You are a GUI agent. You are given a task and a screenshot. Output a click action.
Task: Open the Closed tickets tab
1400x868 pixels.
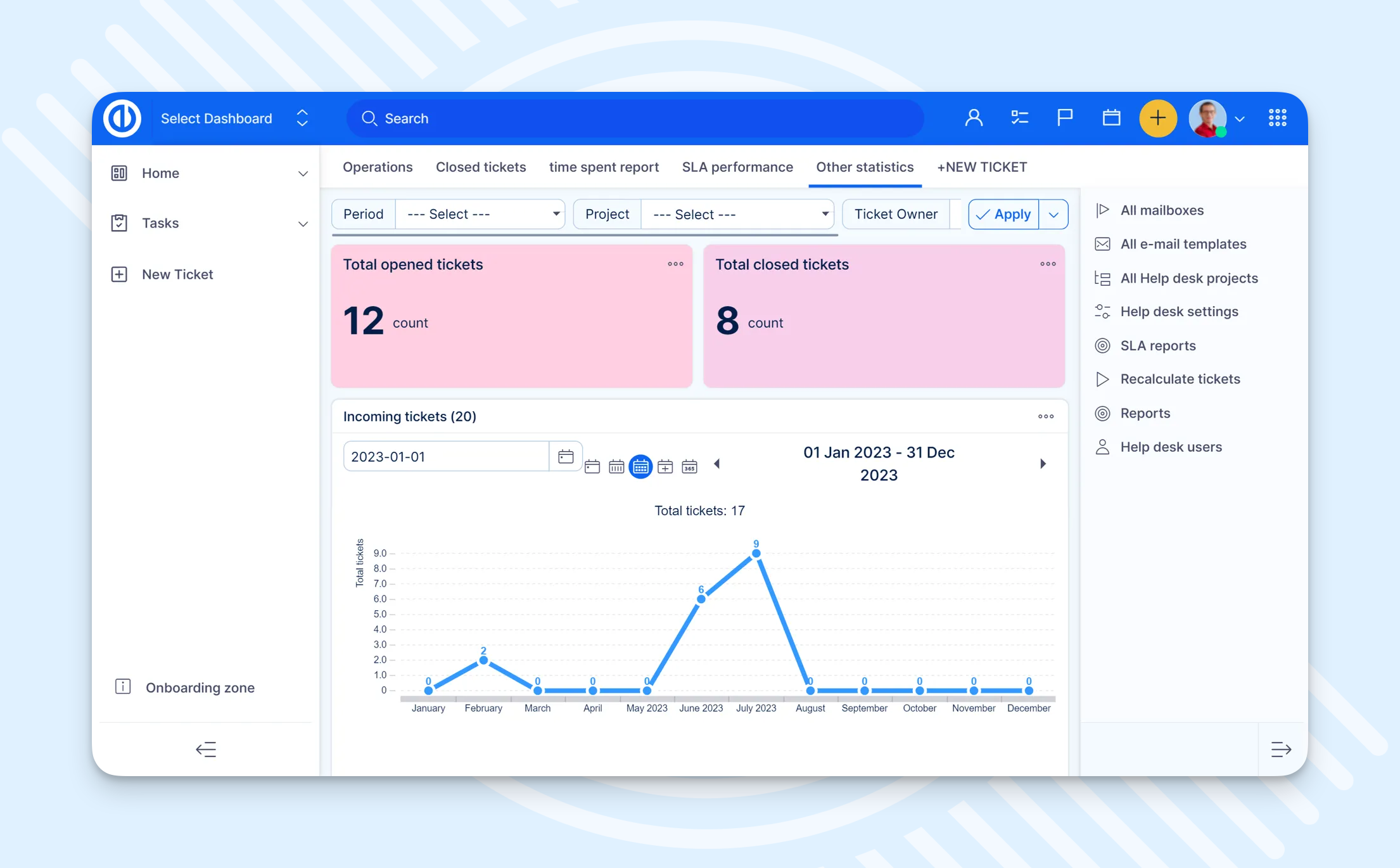click(x=481, y=167)
